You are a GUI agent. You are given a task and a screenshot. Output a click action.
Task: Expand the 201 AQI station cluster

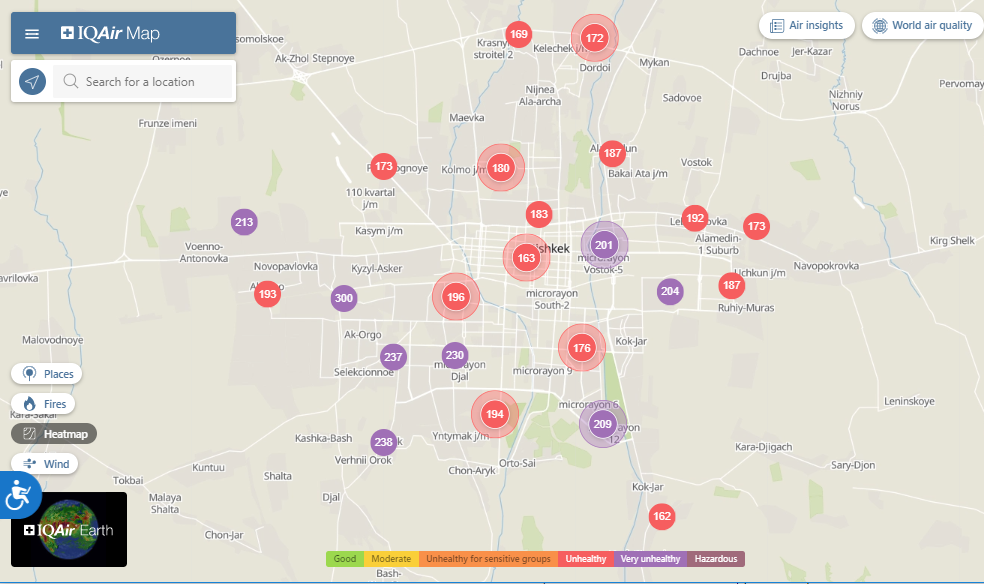(604, 245)
